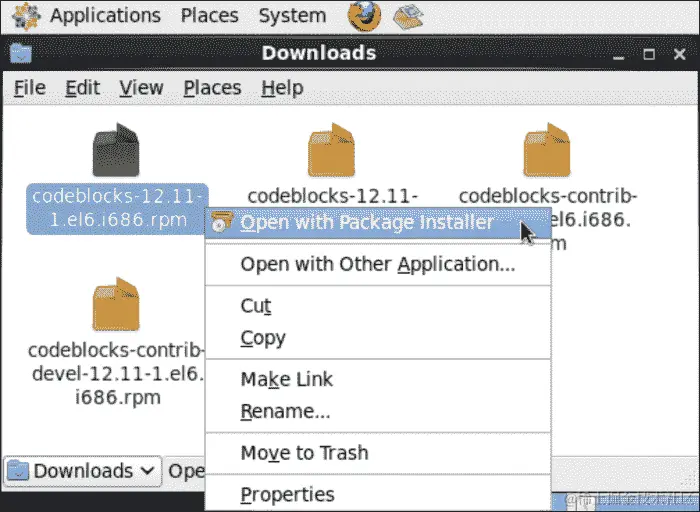Open the System menu in the top panel
This screenshot has width=700, height=512.
tap(292, 16)
